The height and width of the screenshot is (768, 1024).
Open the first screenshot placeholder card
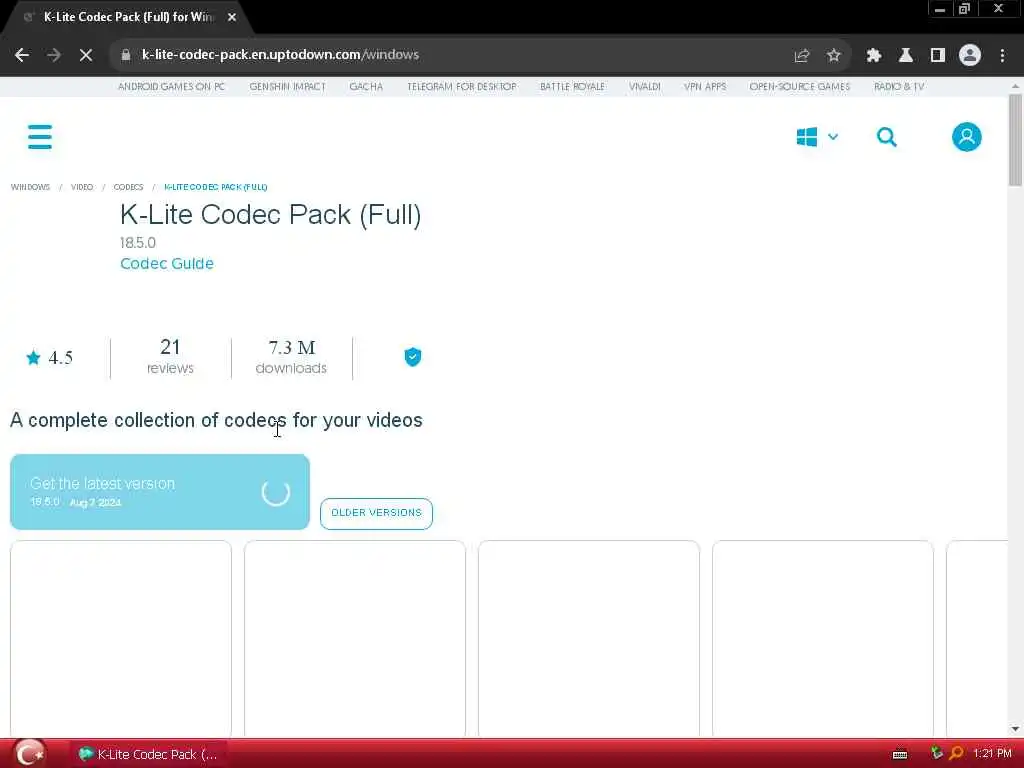click(x=121, y=639)
